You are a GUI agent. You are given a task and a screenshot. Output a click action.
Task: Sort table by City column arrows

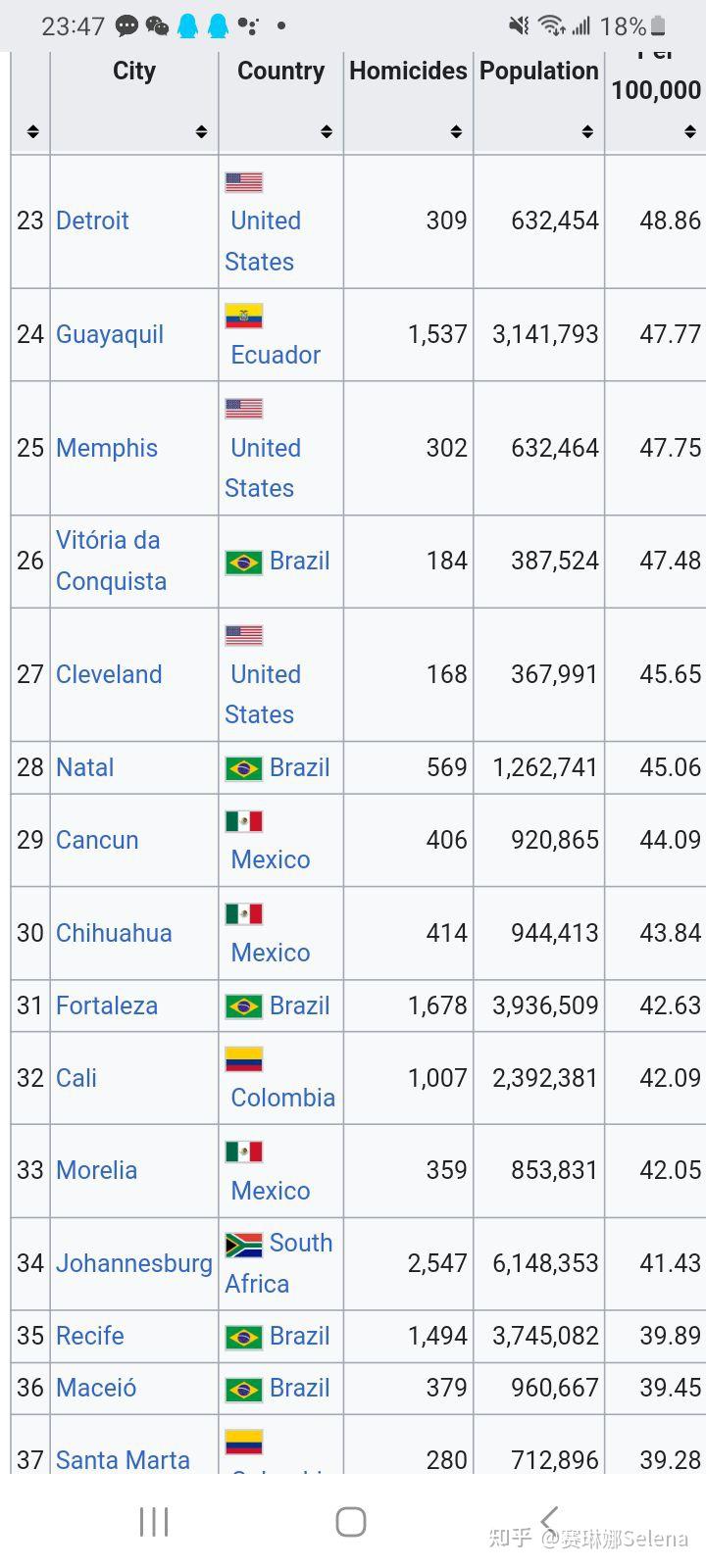point(201,131)
